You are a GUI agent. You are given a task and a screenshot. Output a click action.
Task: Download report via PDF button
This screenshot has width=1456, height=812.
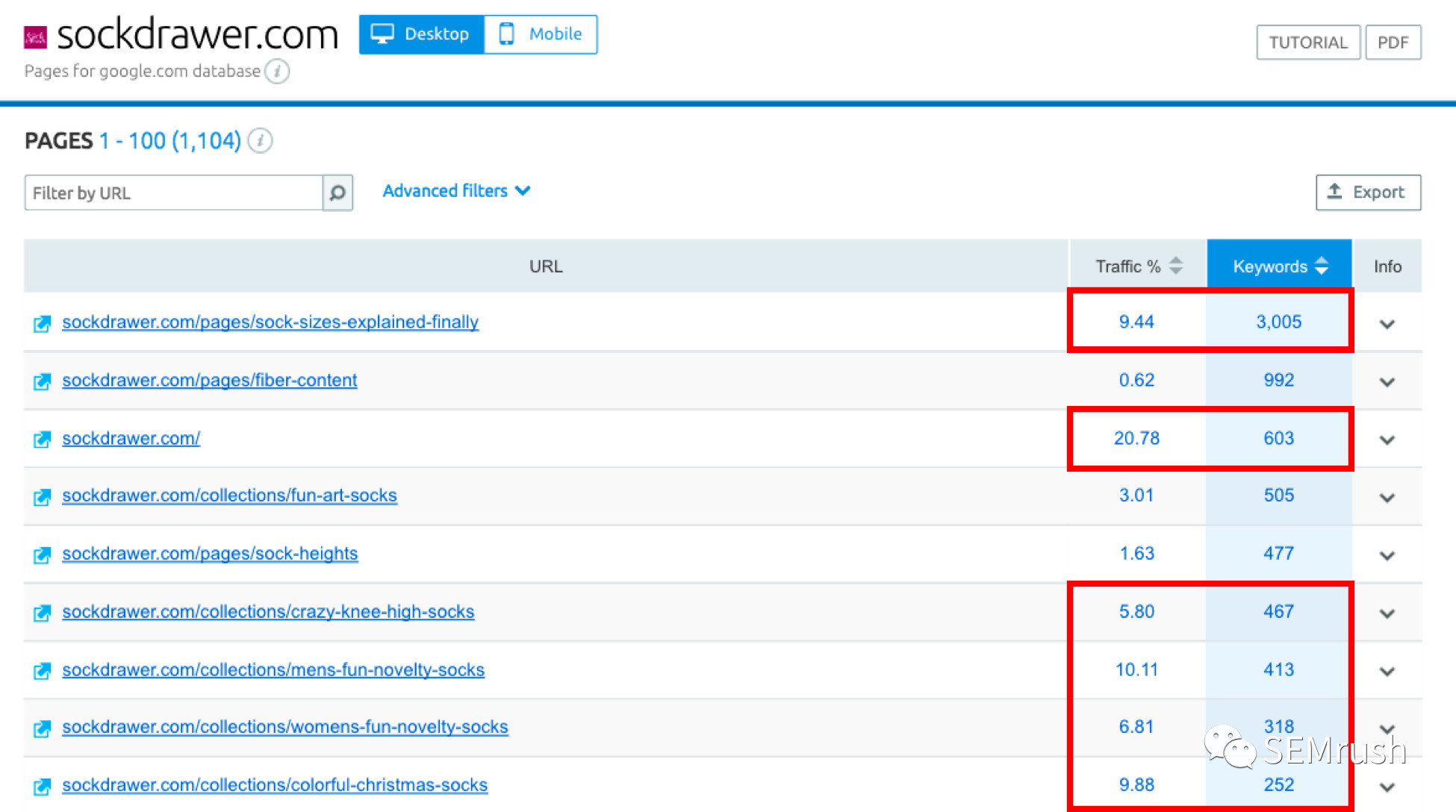1393,43
